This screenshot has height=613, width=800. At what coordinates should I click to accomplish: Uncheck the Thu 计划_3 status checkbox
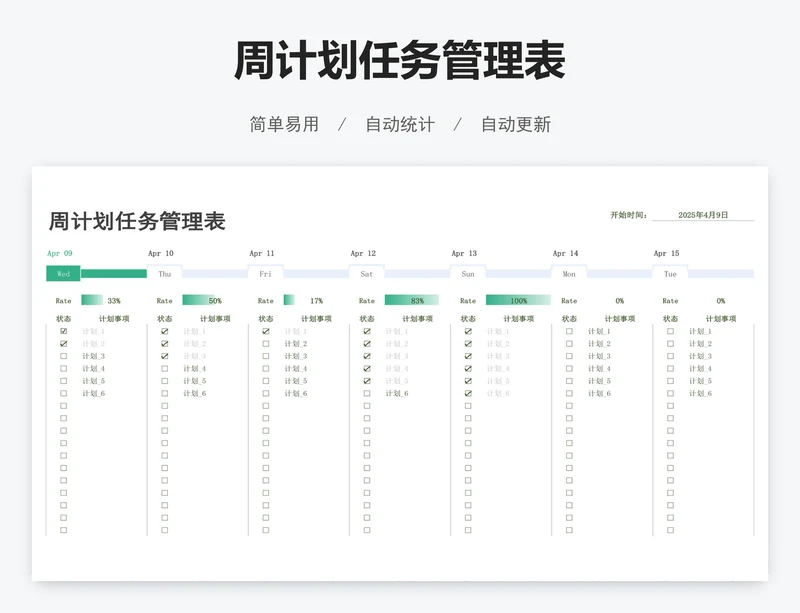164,356
